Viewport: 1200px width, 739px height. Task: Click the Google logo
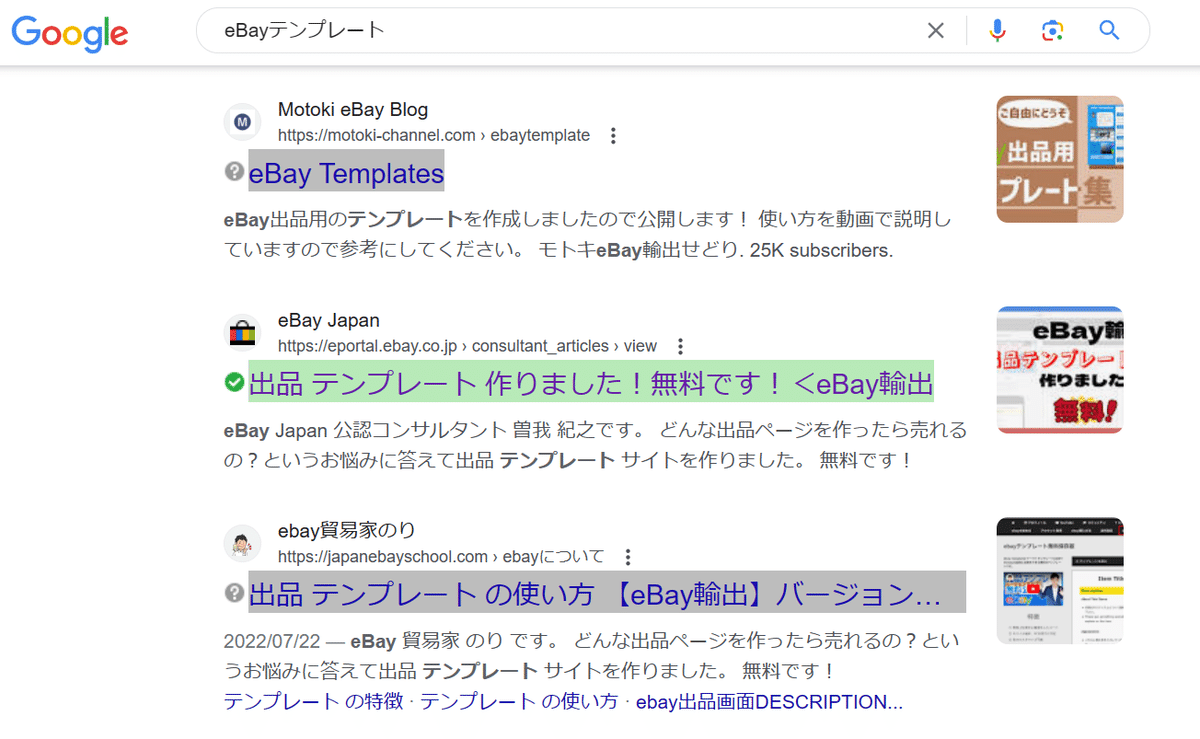pyautogui.click(x=70, y=33)
